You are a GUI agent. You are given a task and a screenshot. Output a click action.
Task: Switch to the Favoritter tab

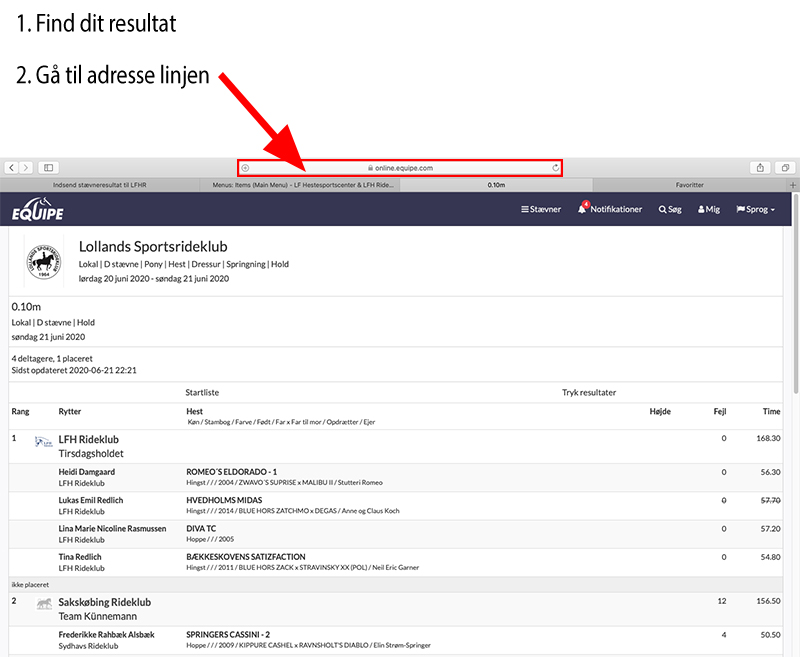pos(689,185)
